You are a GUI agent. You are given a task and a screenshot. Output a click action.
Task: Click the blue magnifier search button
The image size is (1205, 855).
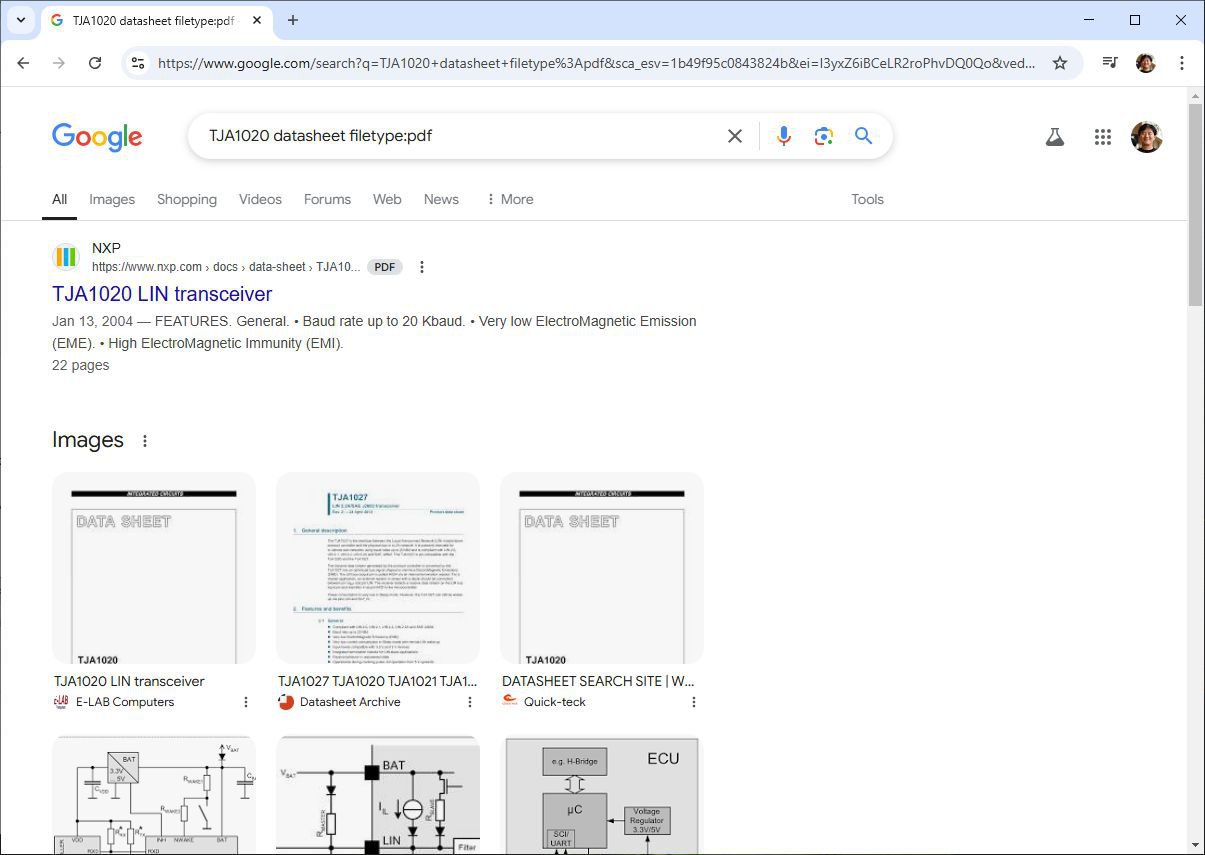[864, 136]
